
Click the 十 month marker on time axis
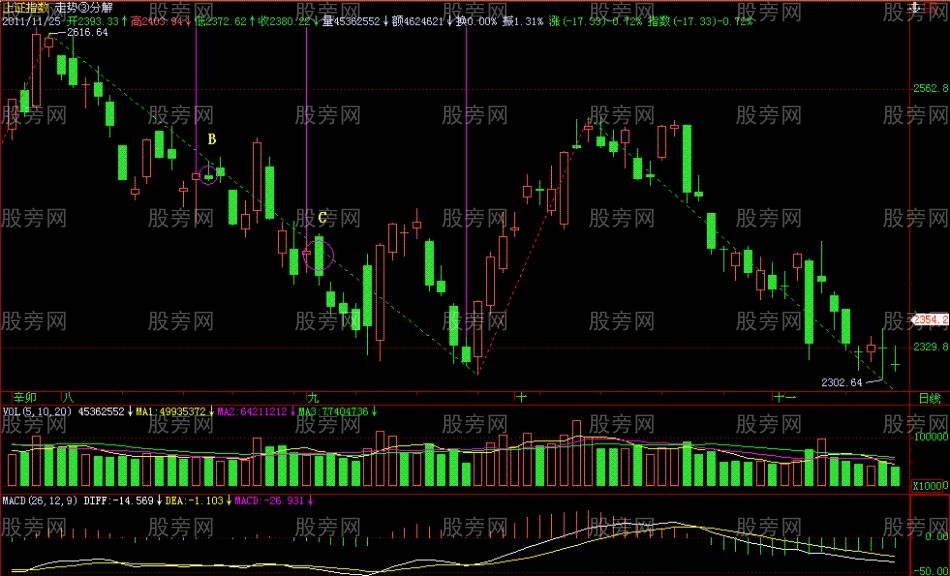[522, 399]
